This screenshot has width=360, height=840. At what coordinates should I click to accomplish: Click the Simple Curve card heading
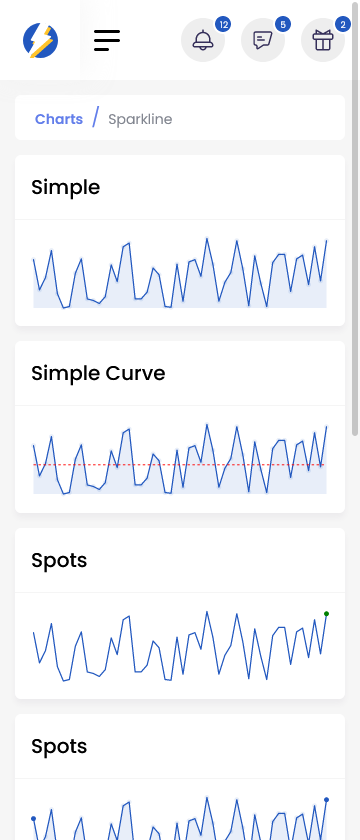(98, 373)
